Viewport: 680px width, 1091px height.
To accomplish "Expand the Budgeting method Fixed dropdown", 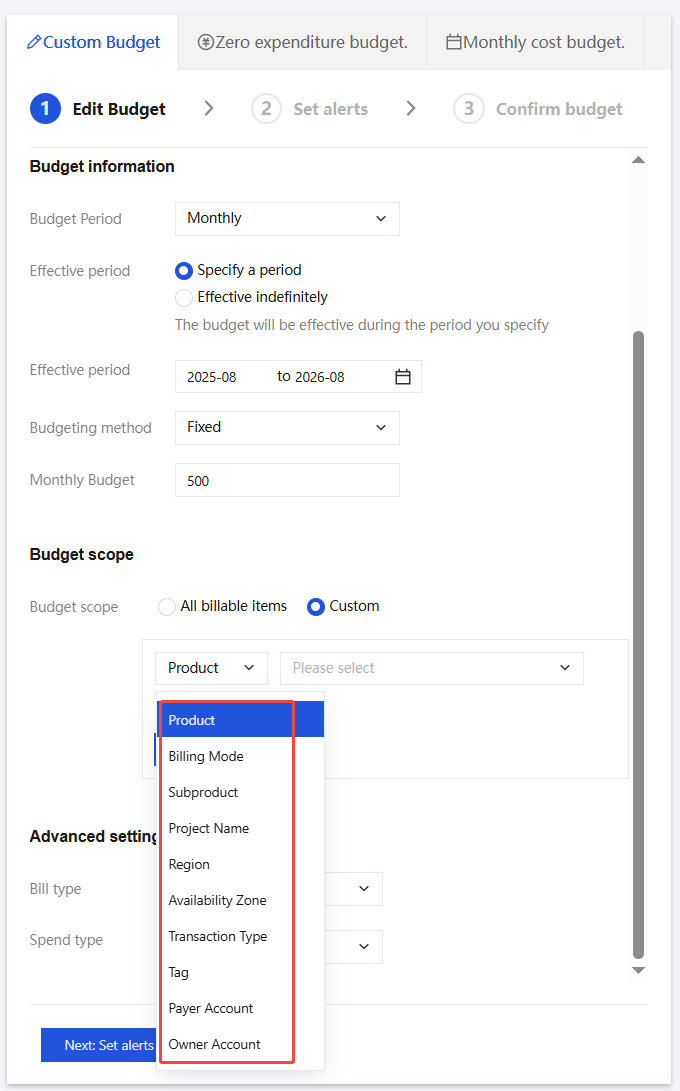I will pyautogui.click(x=287, y=428).
